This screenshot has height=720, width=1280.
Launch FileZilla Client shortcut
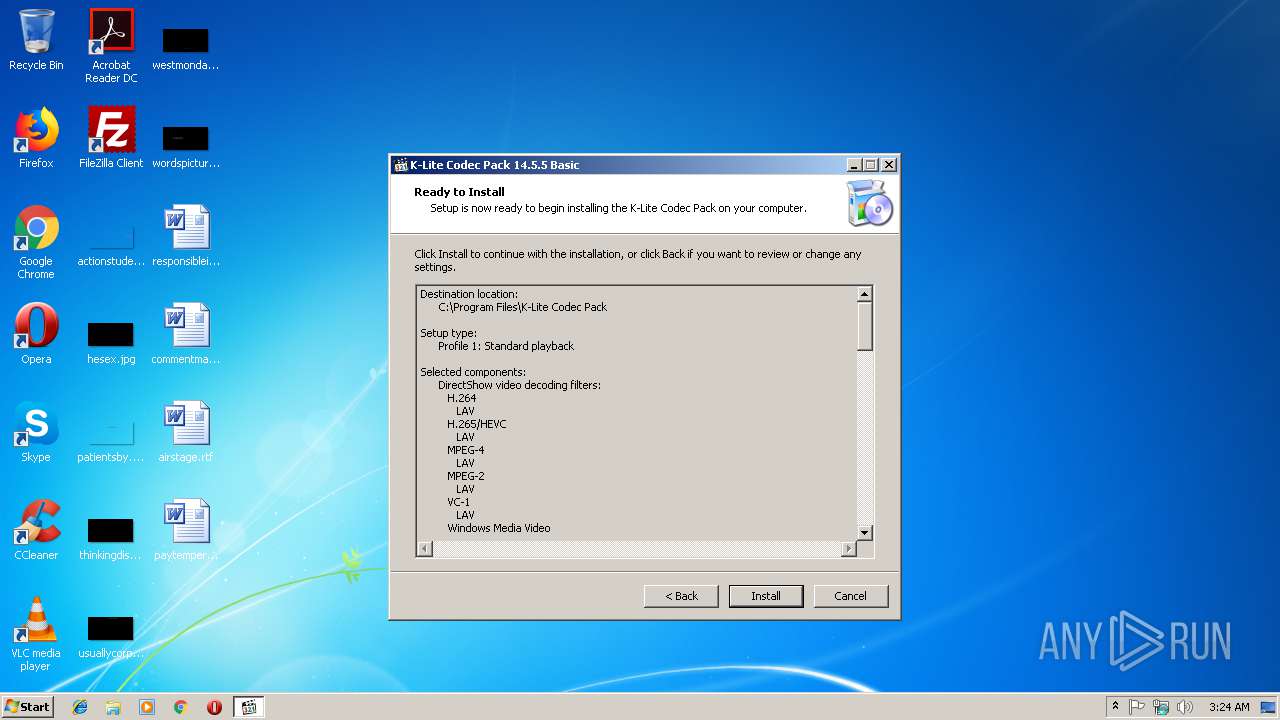click(111, 138)
